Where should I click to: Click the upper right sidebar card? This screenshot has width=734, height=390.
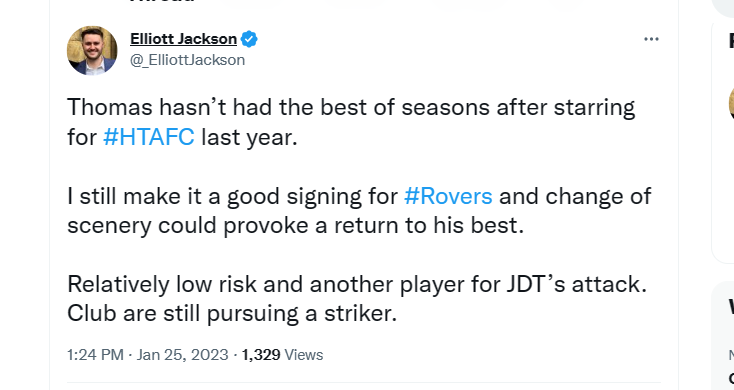pyautogui.click(x=723, y=142)
